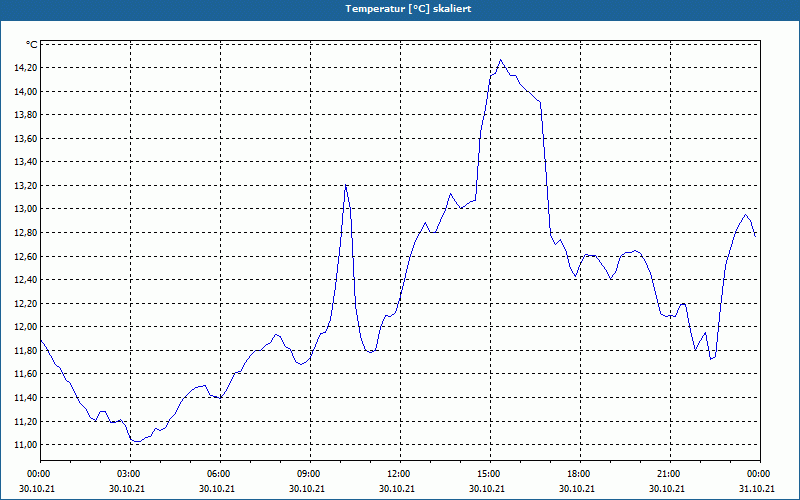Click the 31.10.21 date label

757,488
